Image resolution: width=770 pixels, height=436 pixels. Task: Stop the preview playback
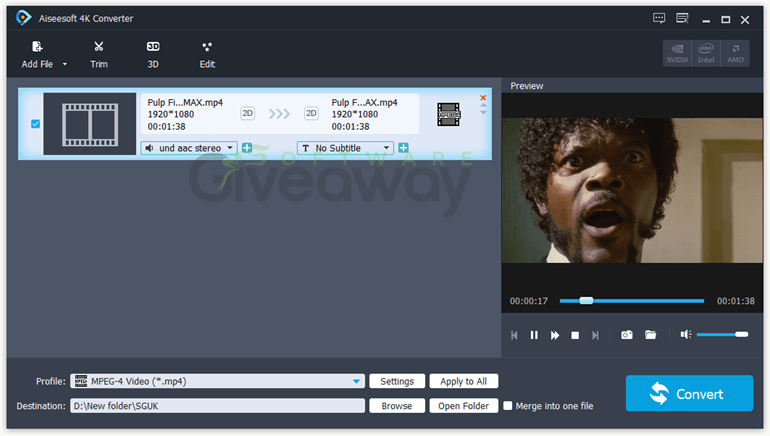[575, 335]
